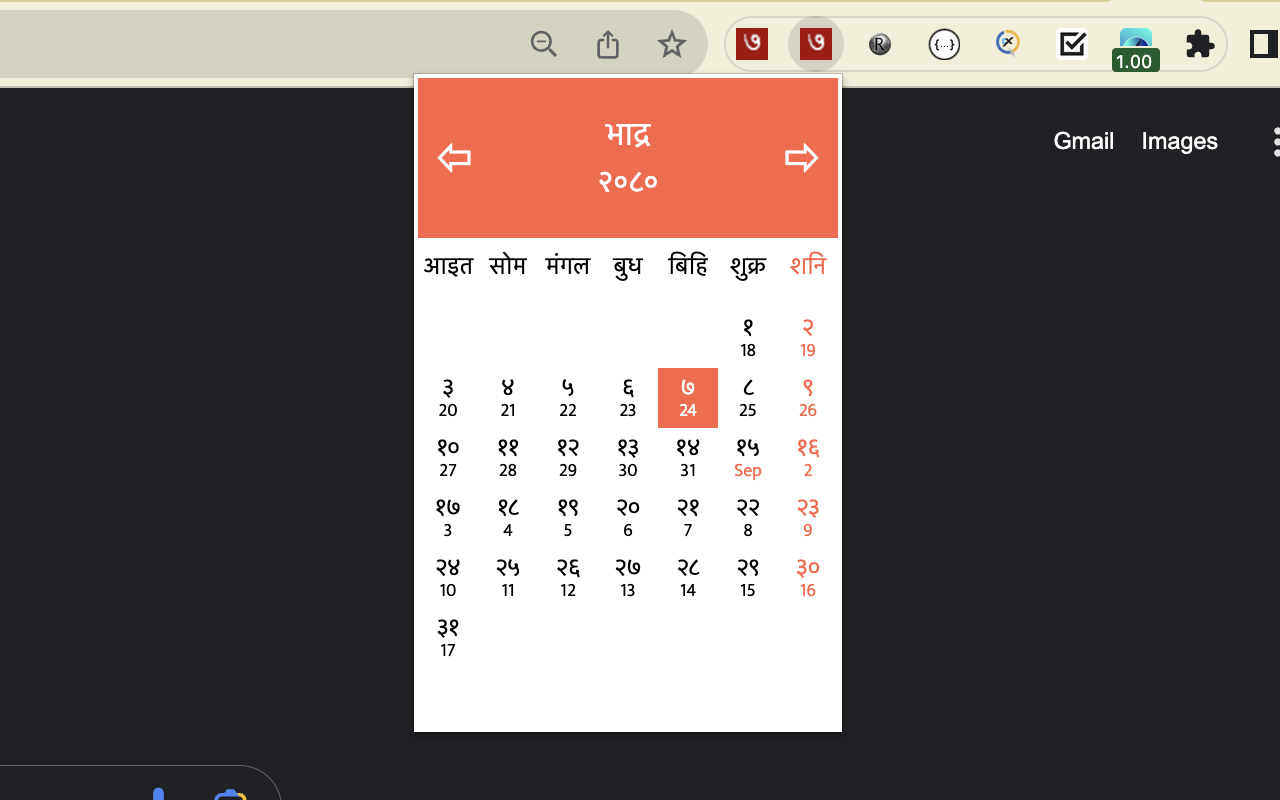The height and width of the screenshot is (800, 1280).
Task: Select date १० with English date 27
Action: tap(448, 458)
